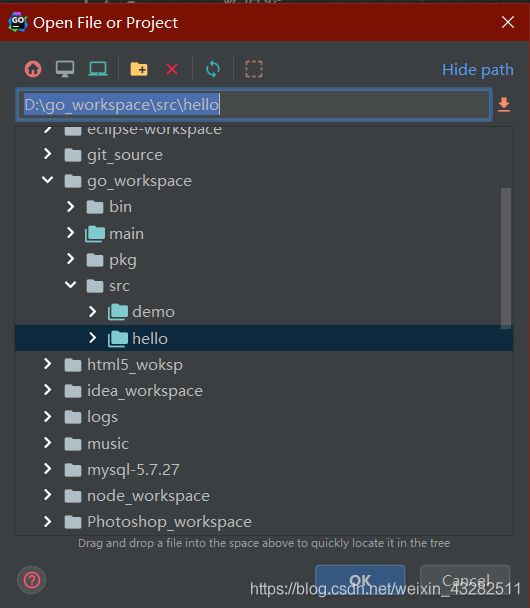Expand the git_source folder
The height and width of the screenshot is (608, 530).
48,154
